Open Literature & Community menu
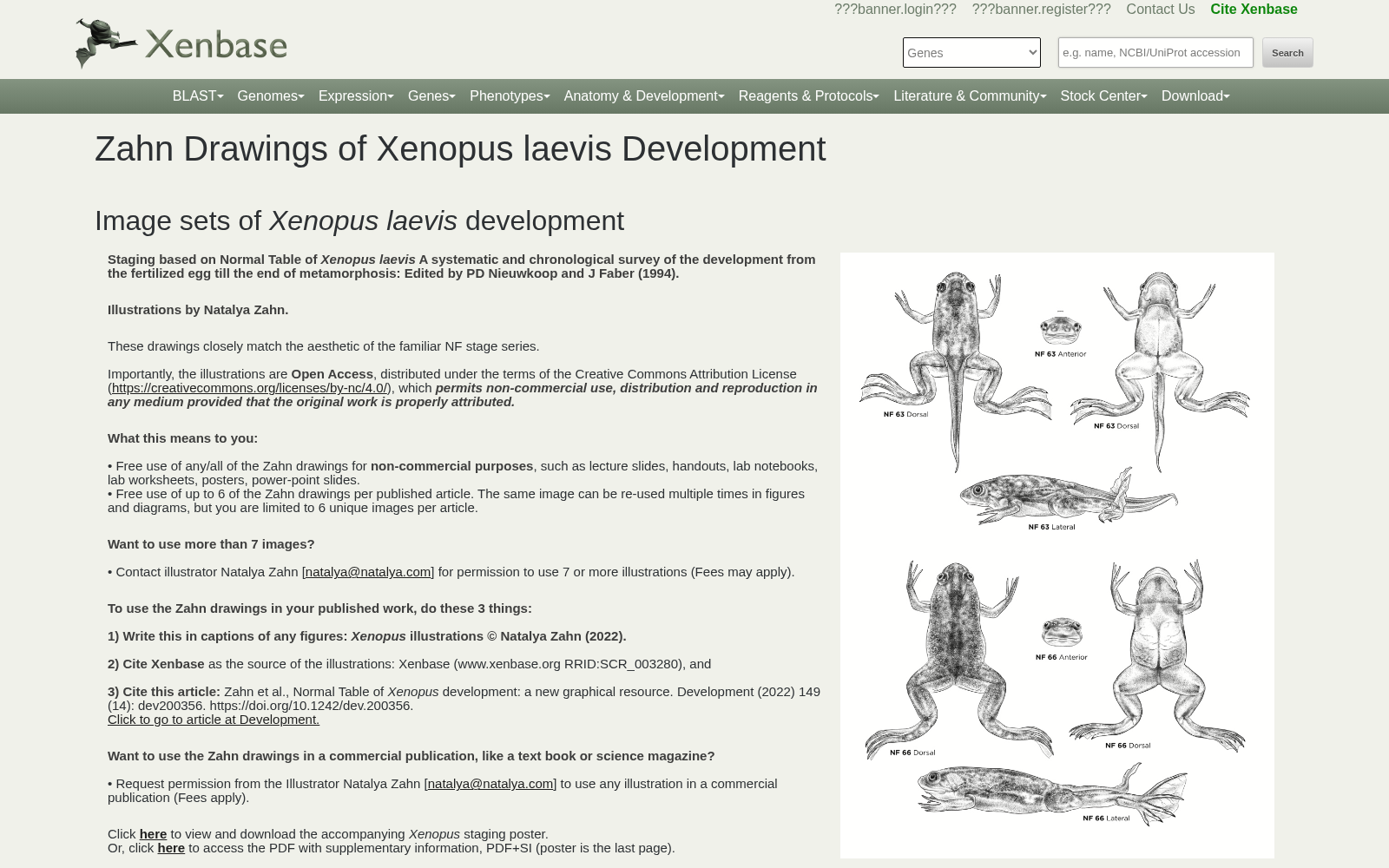This screenshot has width=1389, height=868. click(970, 95)
